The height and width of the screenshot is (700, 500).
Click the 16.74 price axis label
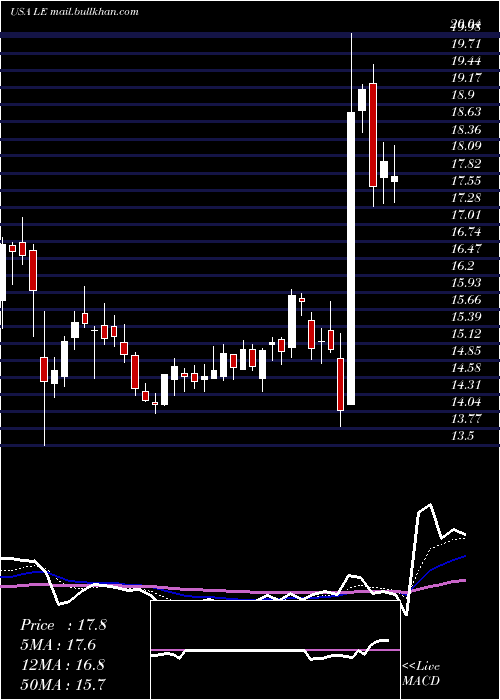467,232
